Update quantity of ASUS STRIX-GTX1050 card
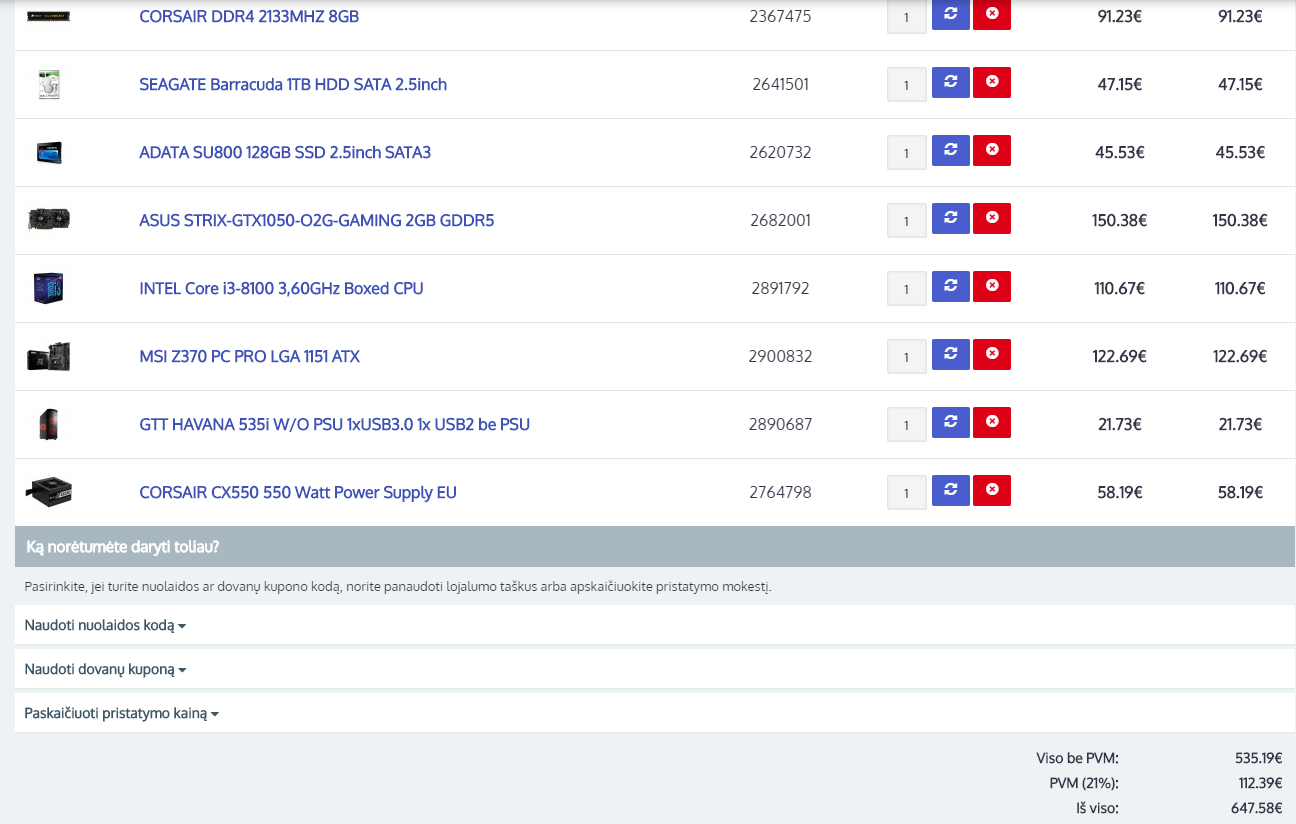This screenshot has height=824, width=1296. click(951, 218)
